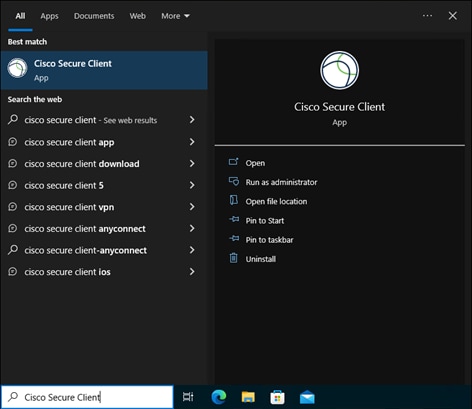Open the three-dot options menu
This screenshot has height=409, width=472.
click(x=427, y=16)
